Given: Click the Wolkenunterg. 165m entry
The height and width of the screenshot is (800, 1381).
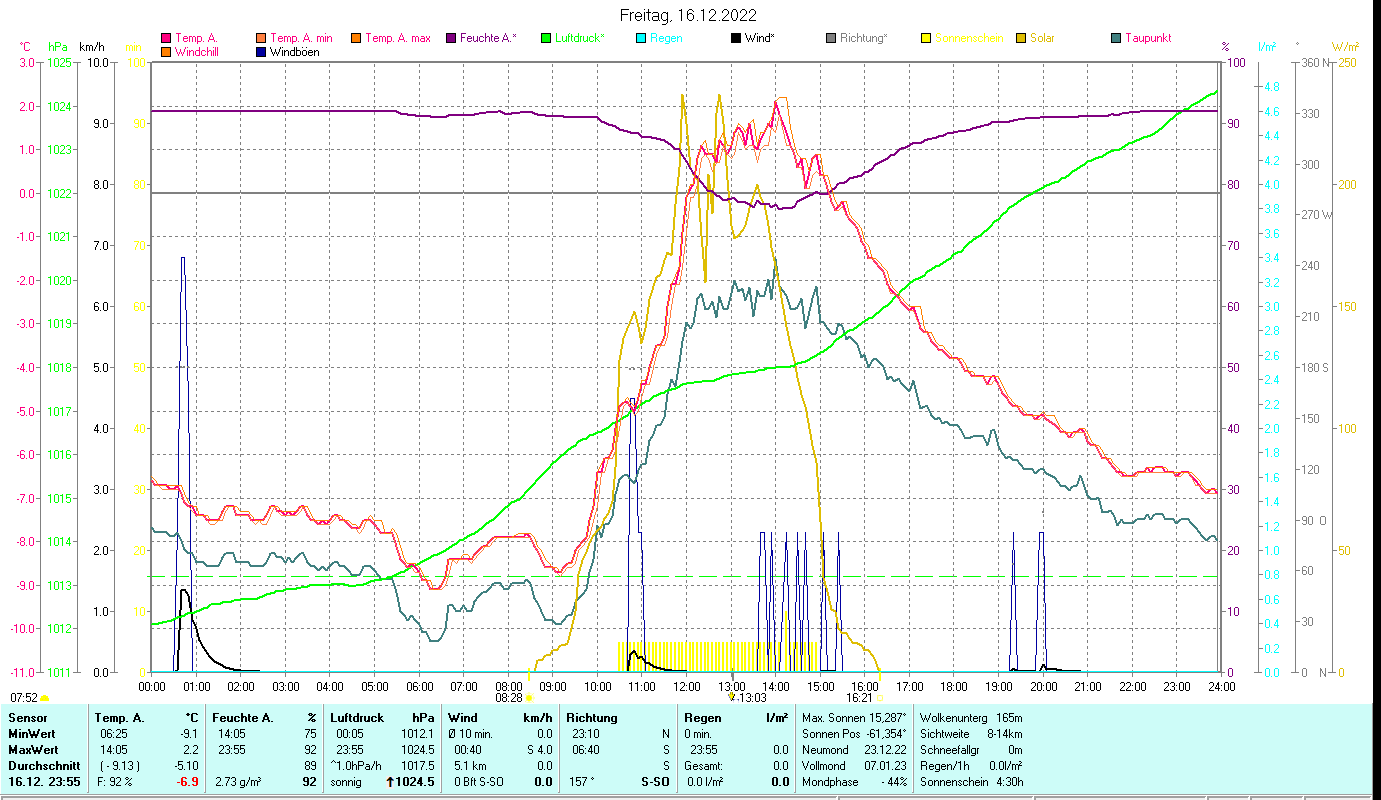Looking at the screenshot, I should 970,718.
